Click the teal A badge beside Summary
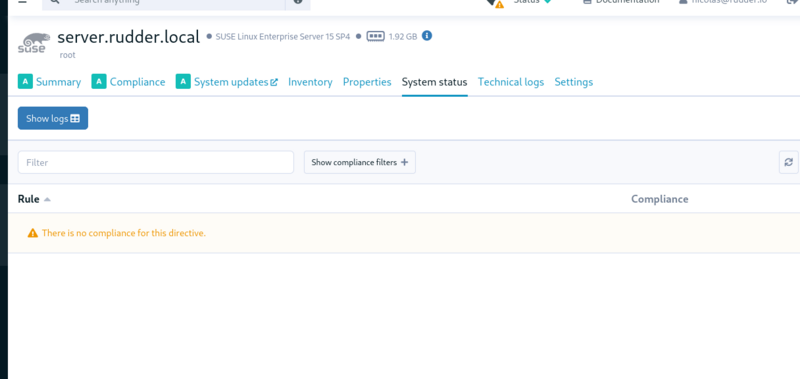The width and height of the screenshot is (800, 379). (x=26, y=81)
